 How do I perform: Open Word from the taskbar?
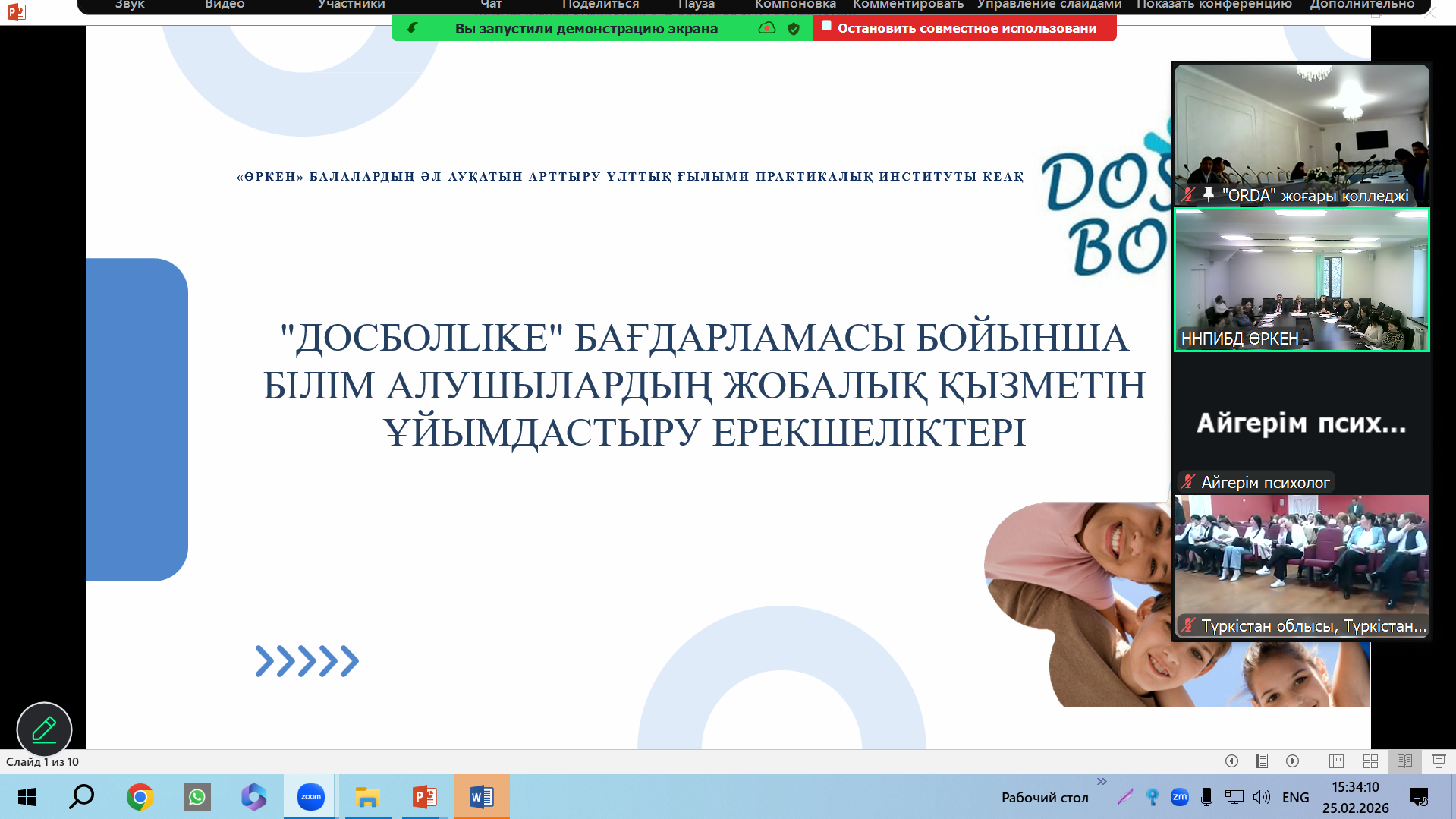(x=482, y=797)
